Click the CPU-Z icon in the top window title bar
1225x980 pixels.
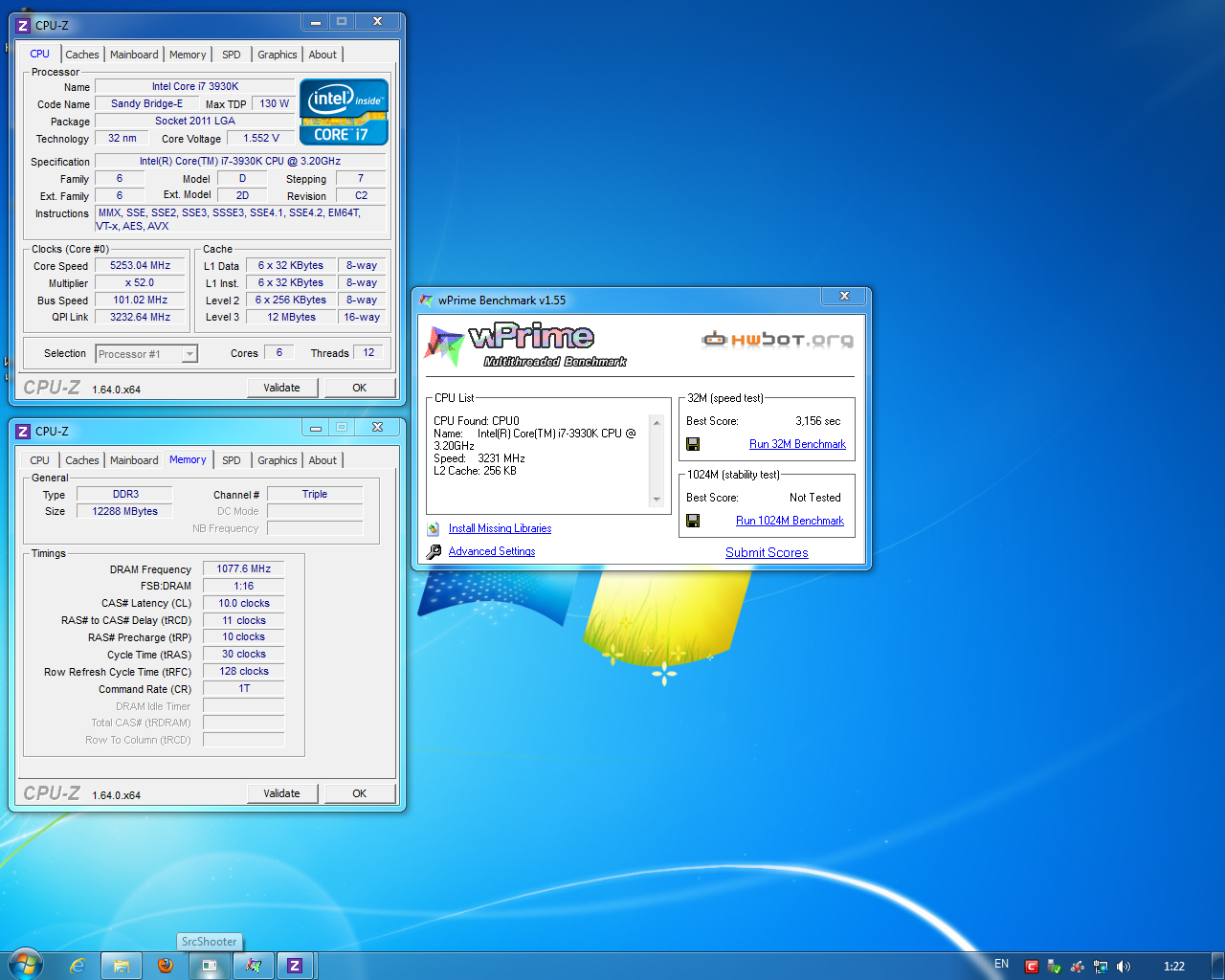pyautogui.click(x=23, y=26)
